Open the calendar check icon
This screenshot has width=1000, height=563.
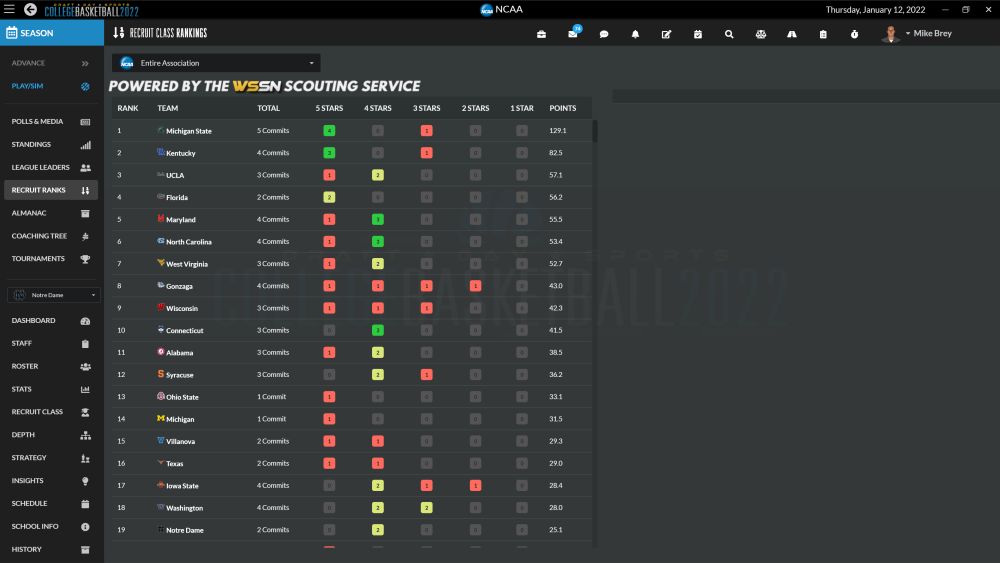click(x=698, y=34)
